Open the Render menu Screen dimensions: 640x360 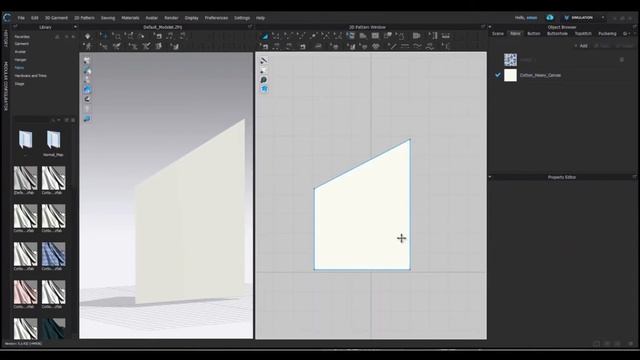(x=171, y=18)
